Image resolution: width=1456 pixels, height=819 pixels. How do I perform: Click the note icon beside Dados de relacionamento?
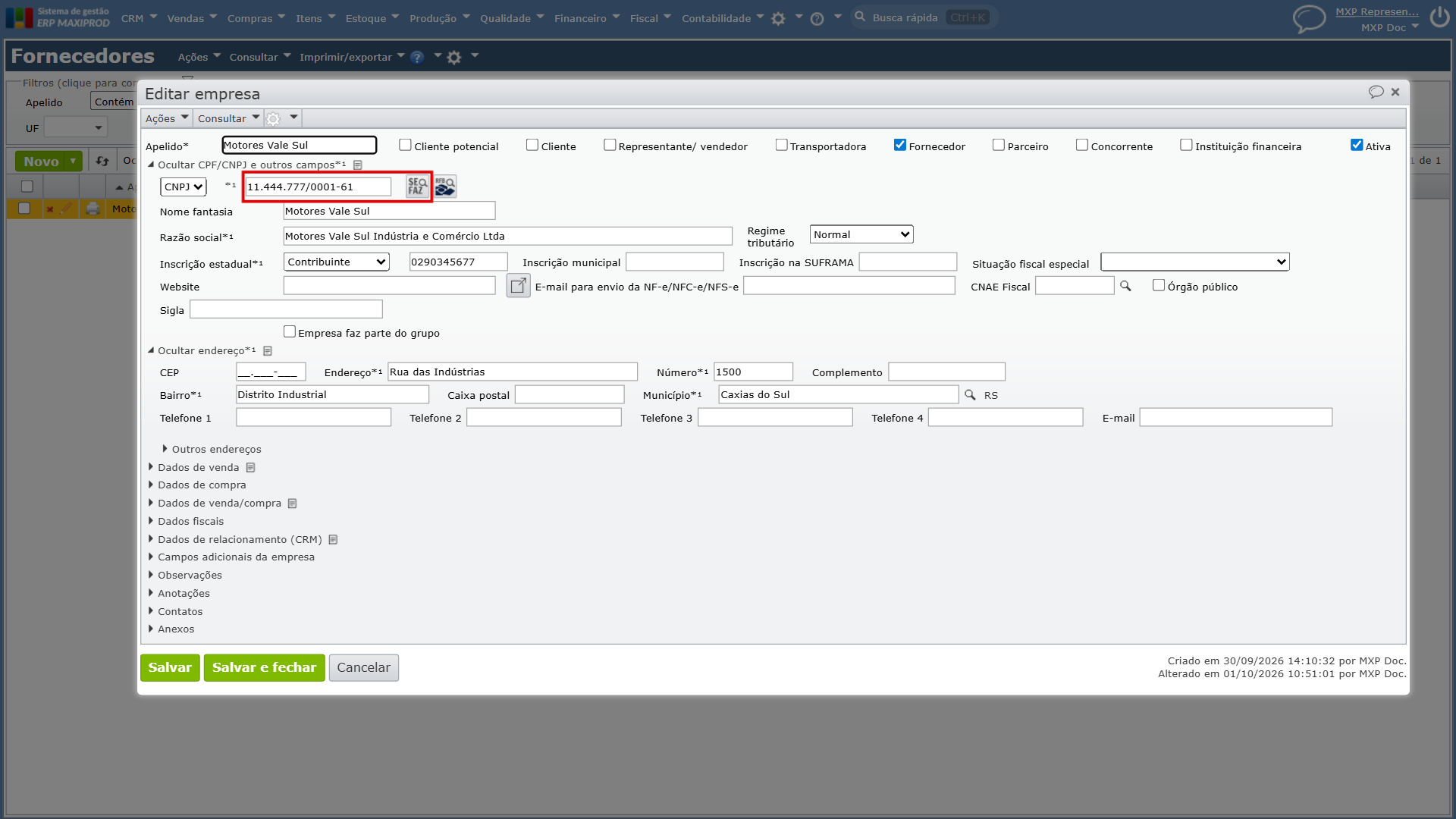coord(333,540)
